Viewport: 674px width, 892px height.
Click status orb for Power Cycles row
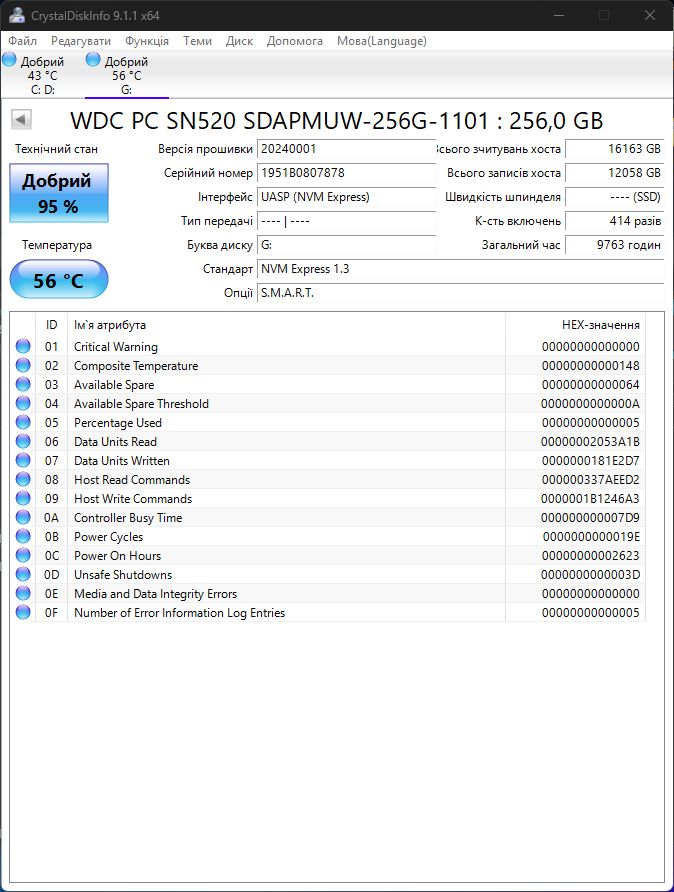[23, 536]
